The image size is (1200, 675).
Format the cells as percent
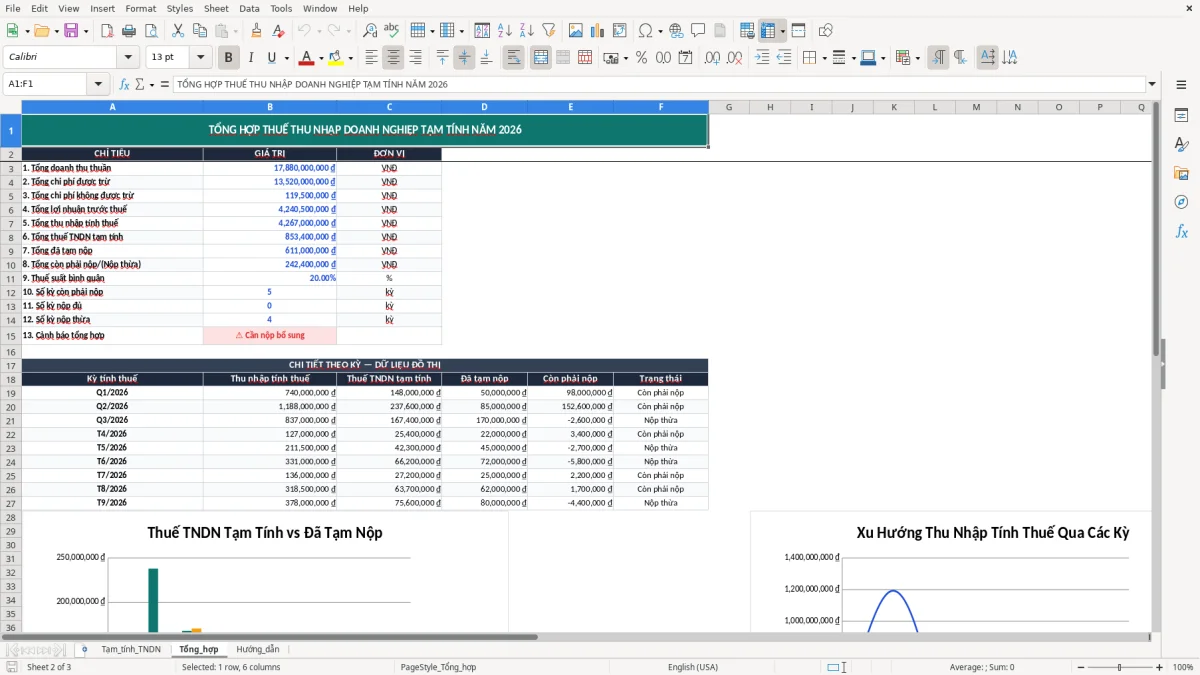pos(641,58)
